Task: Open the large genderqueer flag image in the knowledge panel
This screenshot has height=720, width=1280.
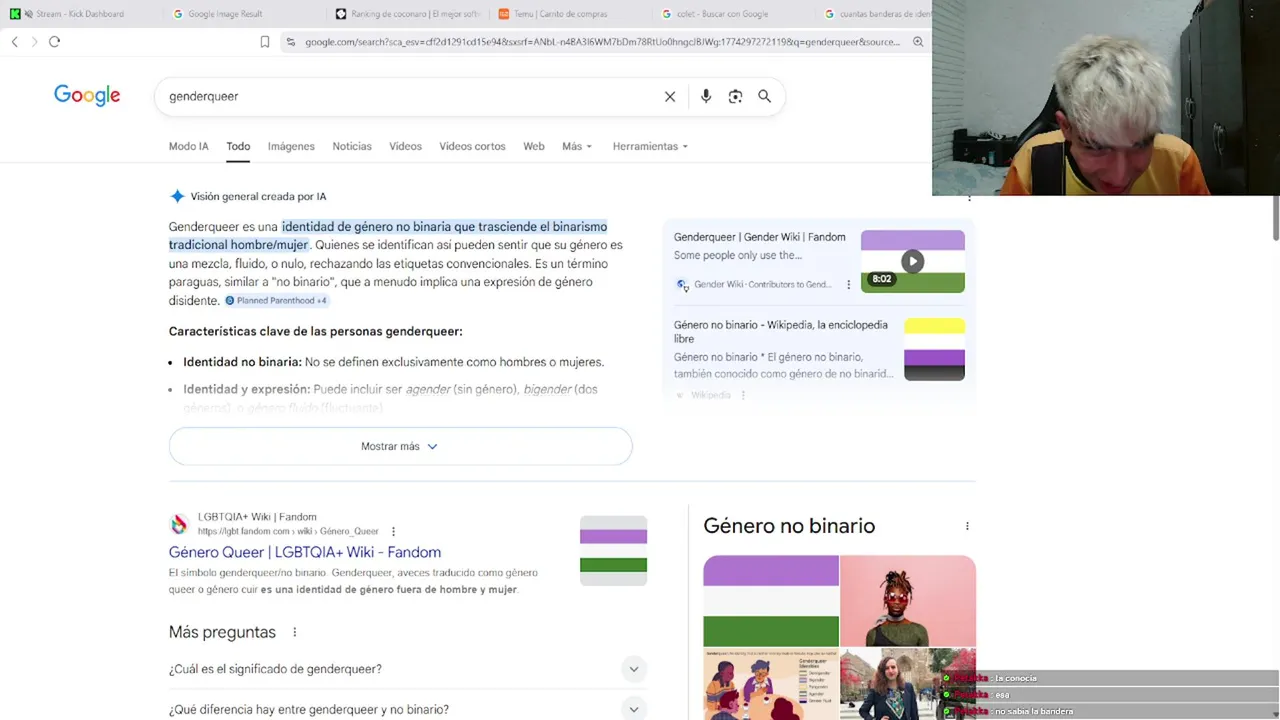Action: (771, 602)
